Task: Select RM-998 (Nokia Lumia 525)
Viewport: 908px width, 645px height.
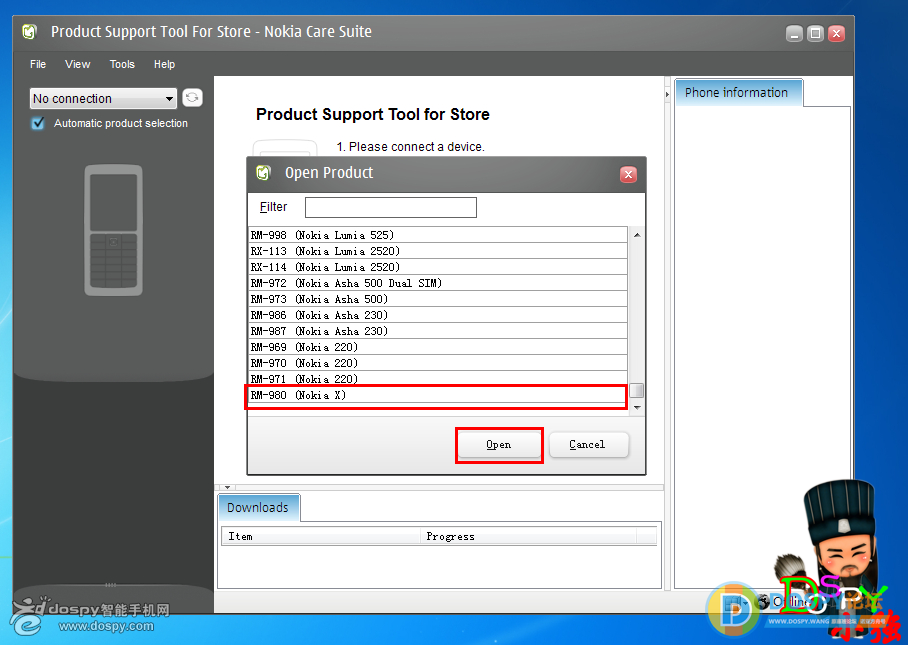Action: pos(438,235)
